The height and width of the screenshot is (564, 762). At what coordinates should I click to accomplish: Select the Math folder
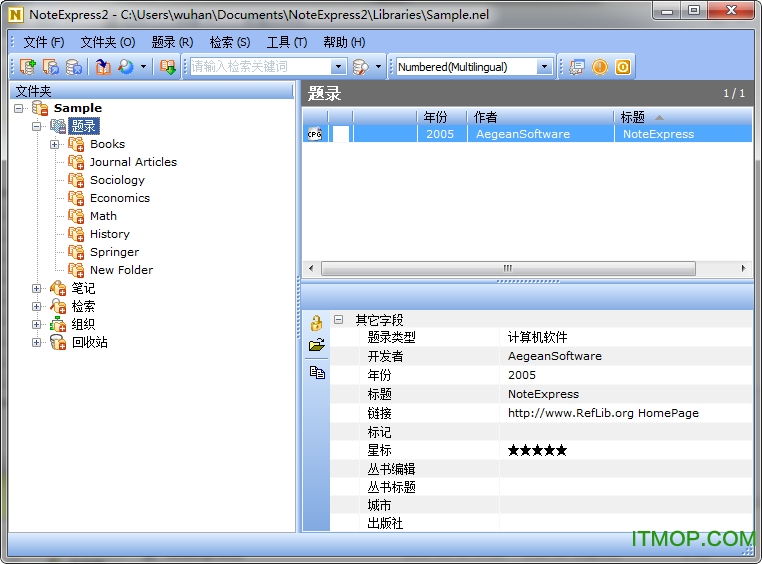(x=103, y=216)
